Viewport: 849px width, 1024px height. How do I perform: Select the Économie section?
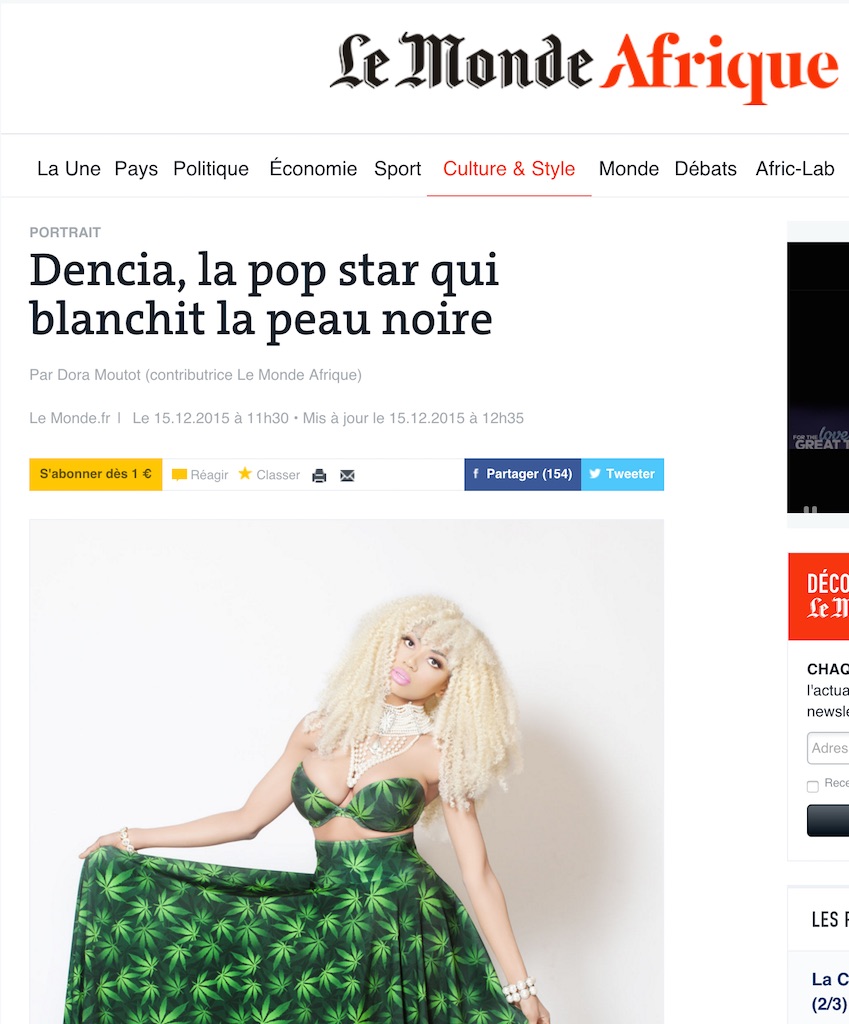tap(313, 168)
